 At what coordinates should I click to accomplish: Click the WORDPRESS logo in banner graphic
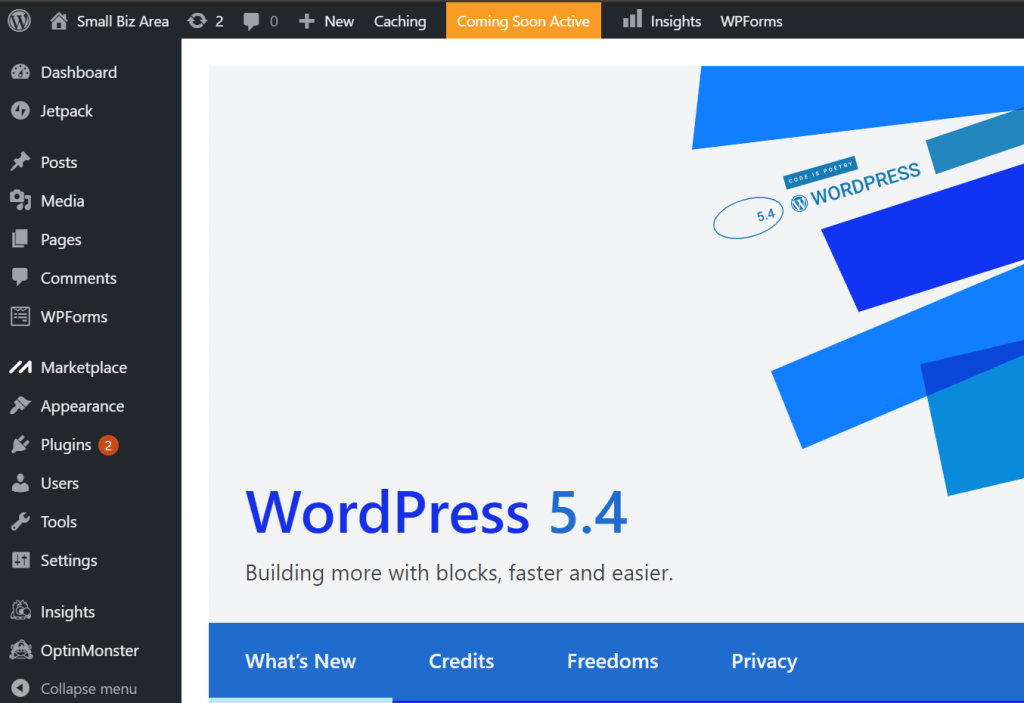pos(855,186)
